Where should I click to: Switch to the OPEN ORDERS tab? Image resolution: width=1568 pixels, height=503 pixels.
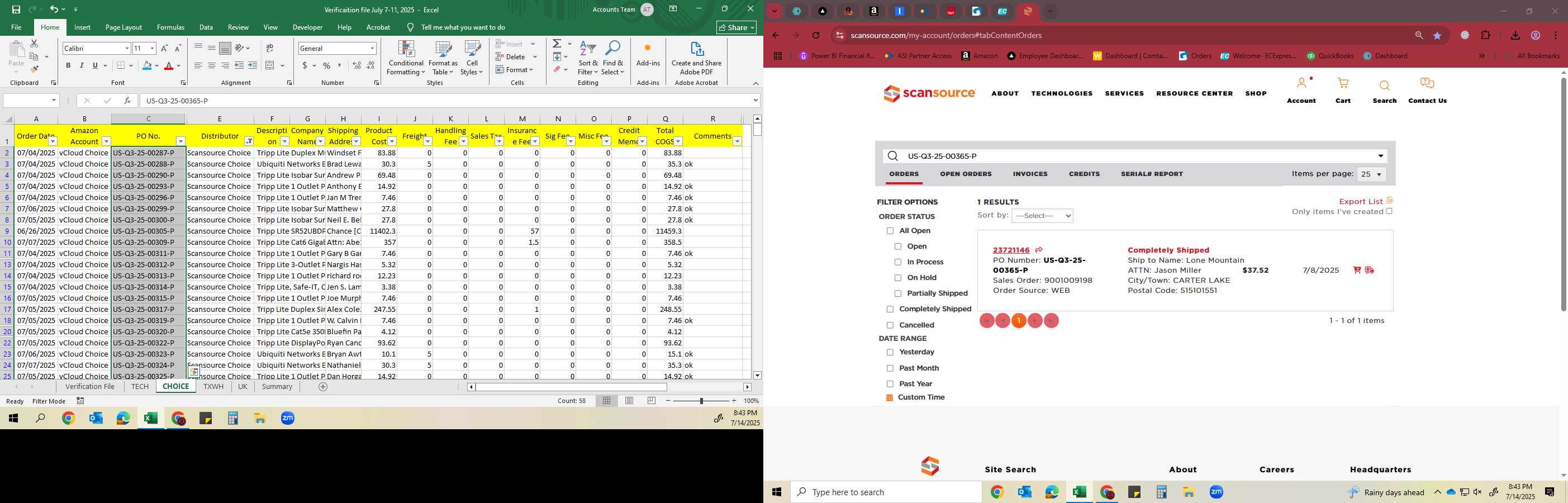(966, 174)
